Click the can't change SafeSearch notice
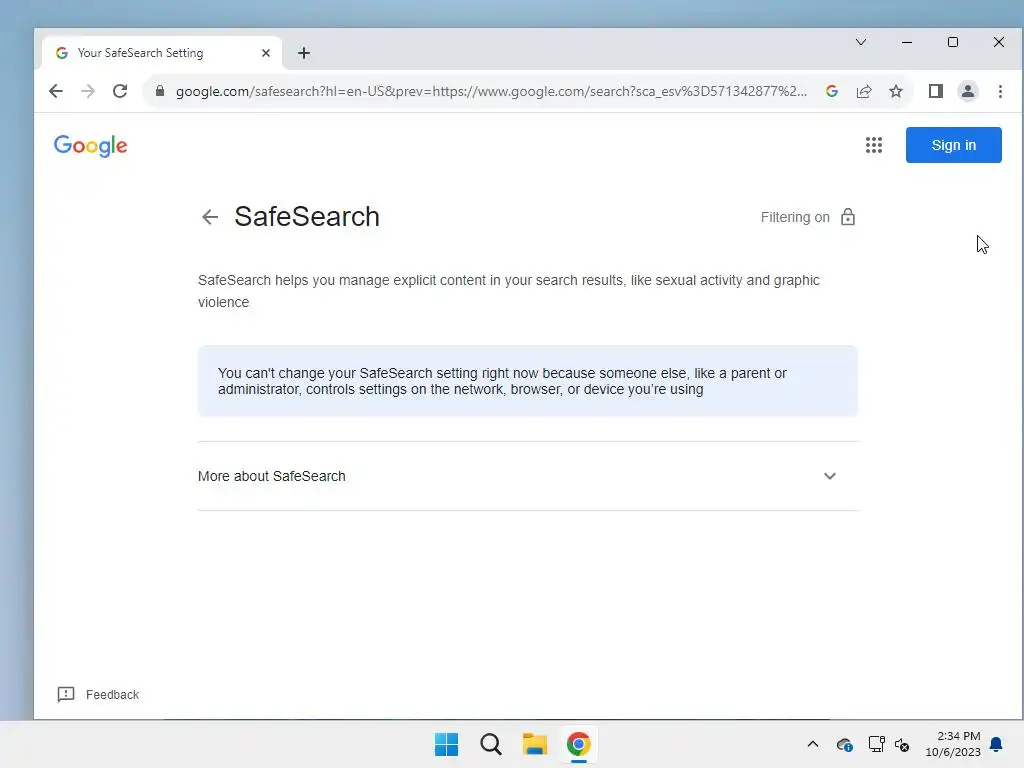The height and width of the screenshot is (768, 1024). [x=528, y=381]
